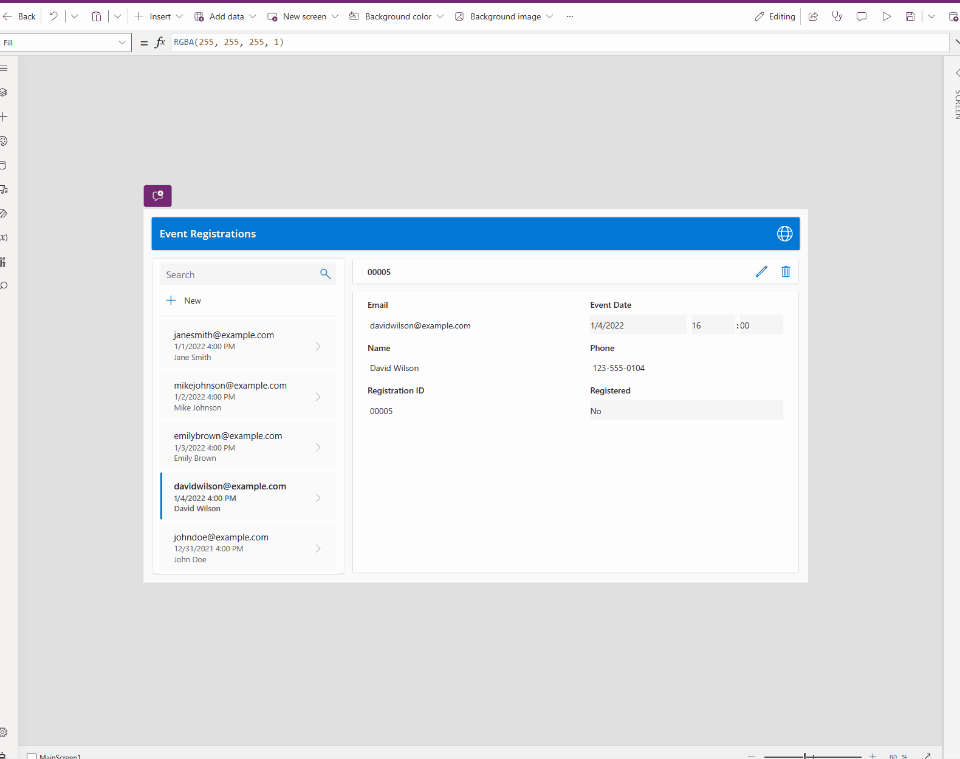This screenshot has width=960, height=759.
Task: Run the App checker tool
Action: [x=837, y=16]
